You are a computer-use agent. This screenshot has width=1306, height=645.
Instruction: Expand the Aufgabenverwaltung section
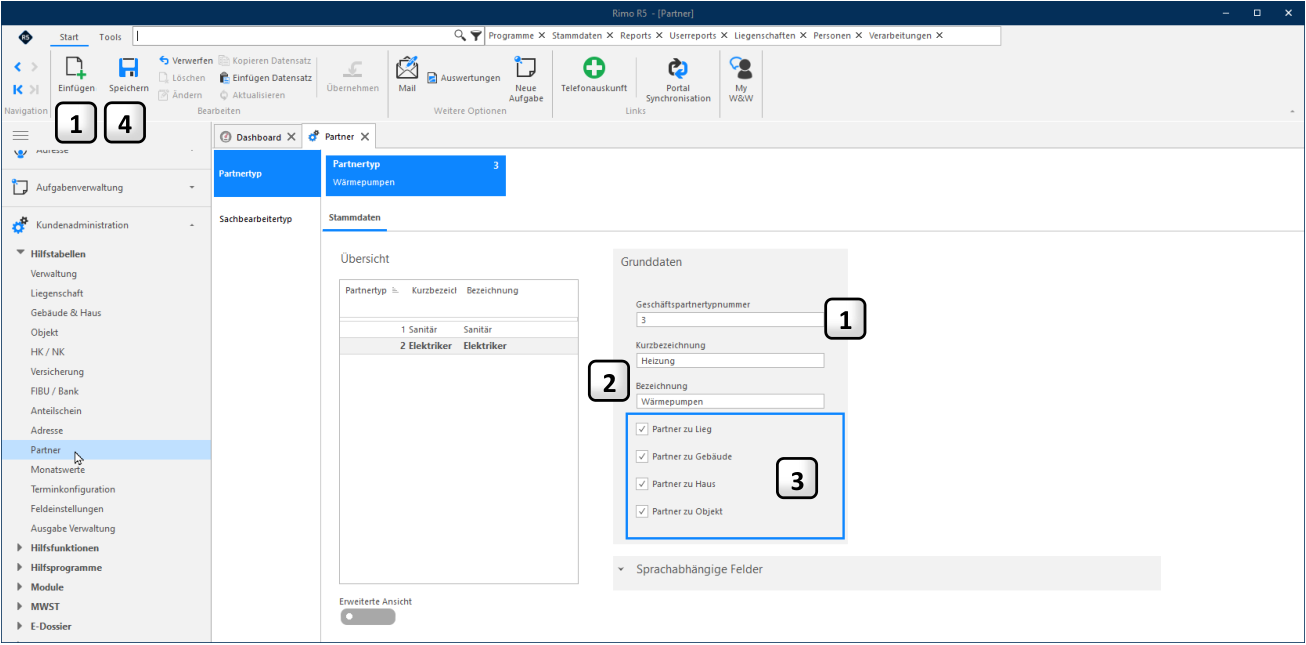pos(192,187)
